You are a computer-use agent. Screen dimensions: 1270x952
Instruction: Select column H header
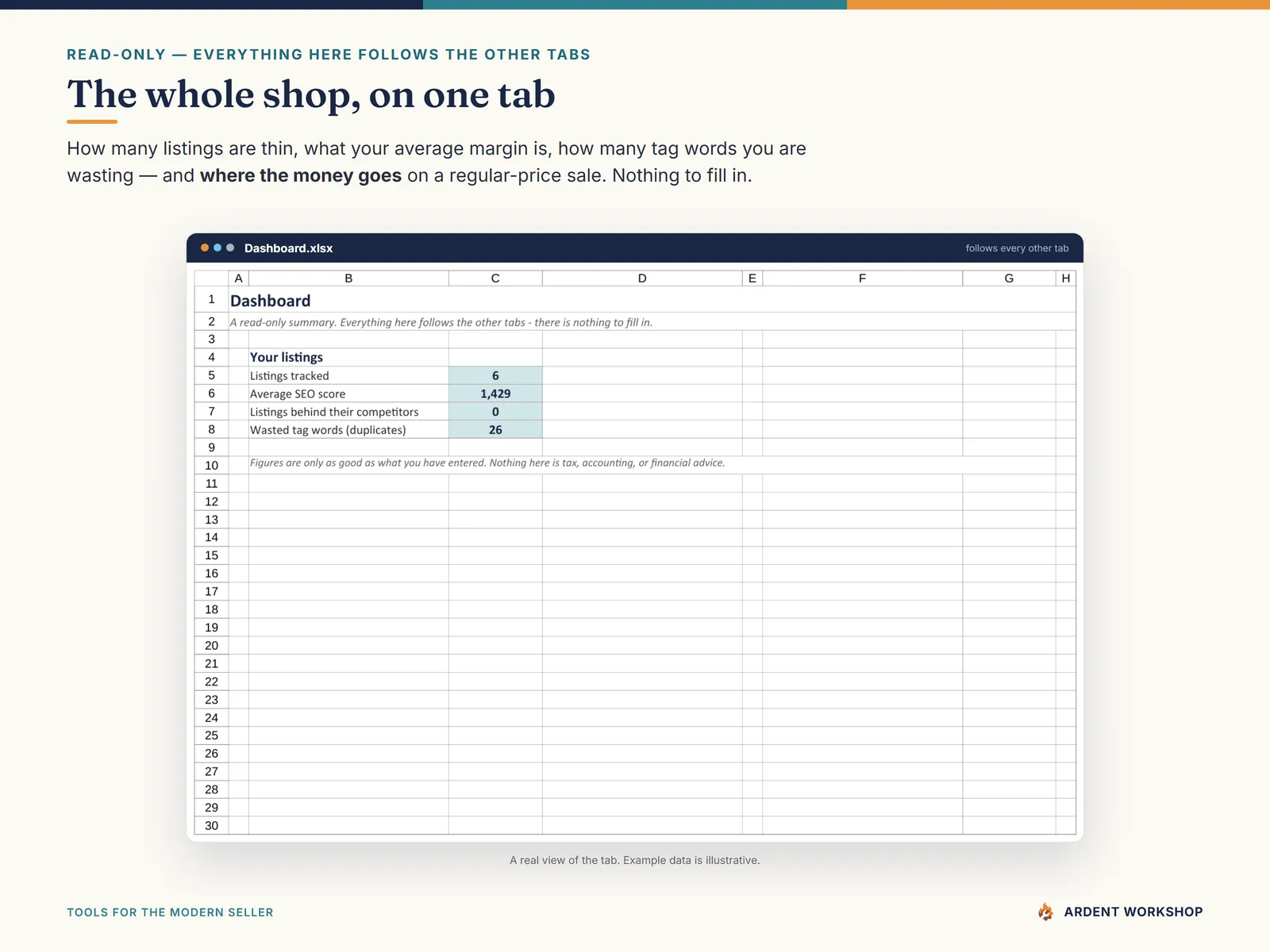coord(1066,278)
